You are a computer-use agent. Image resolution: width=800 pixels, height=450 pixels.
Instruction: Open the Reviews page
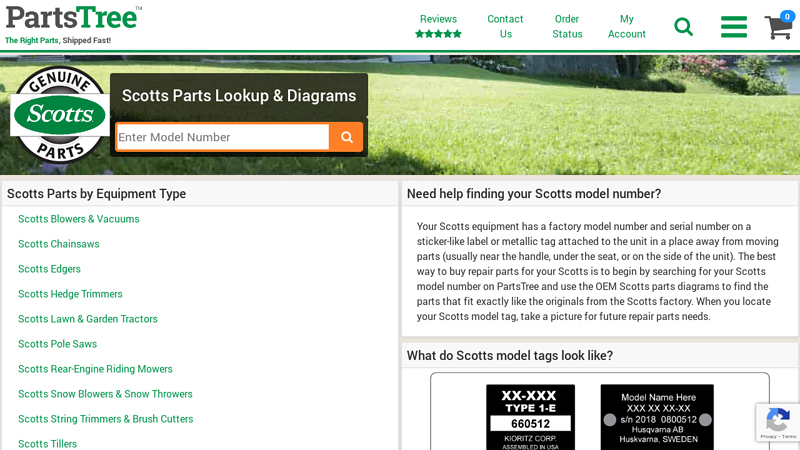pyautogui.click(x=438, y=19)
